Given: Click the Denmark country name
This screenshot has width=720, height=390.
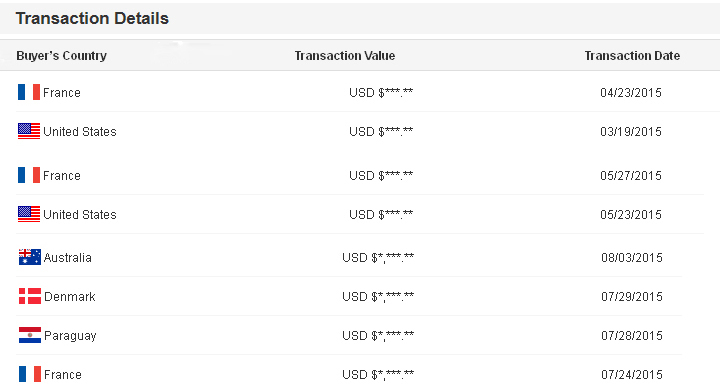Looking at the screenshot, I should tap(70, 297).
